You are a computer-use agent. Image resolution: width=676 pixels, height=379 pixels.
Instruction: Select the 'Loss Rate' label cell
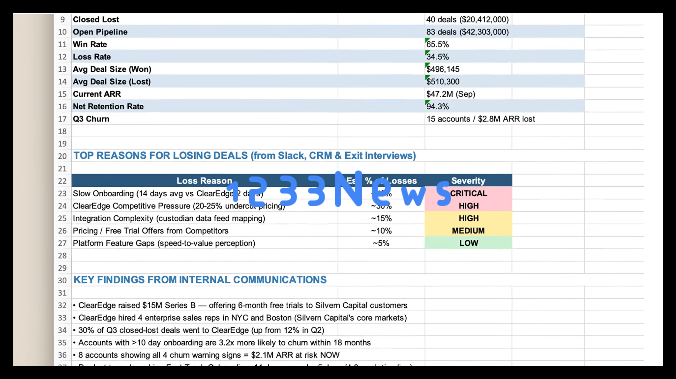coord(205,57)
